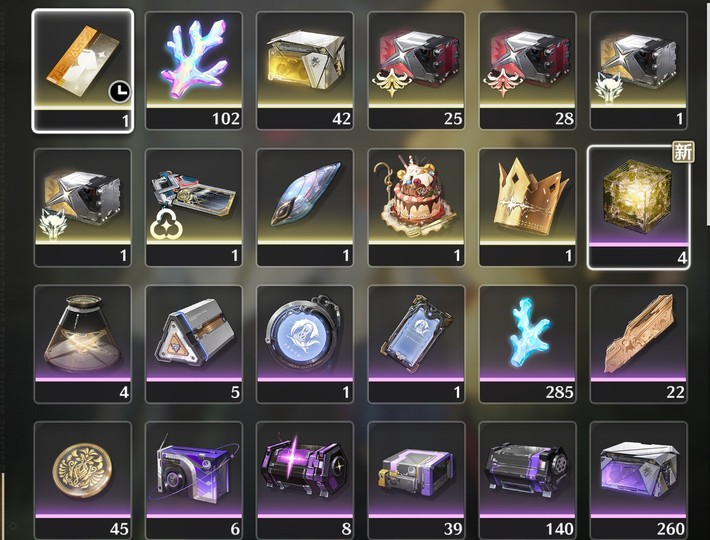710x540 pixels.
Task: Click the purple supply crate with 39
Action: pyautogui.click(x=416, y=481)
